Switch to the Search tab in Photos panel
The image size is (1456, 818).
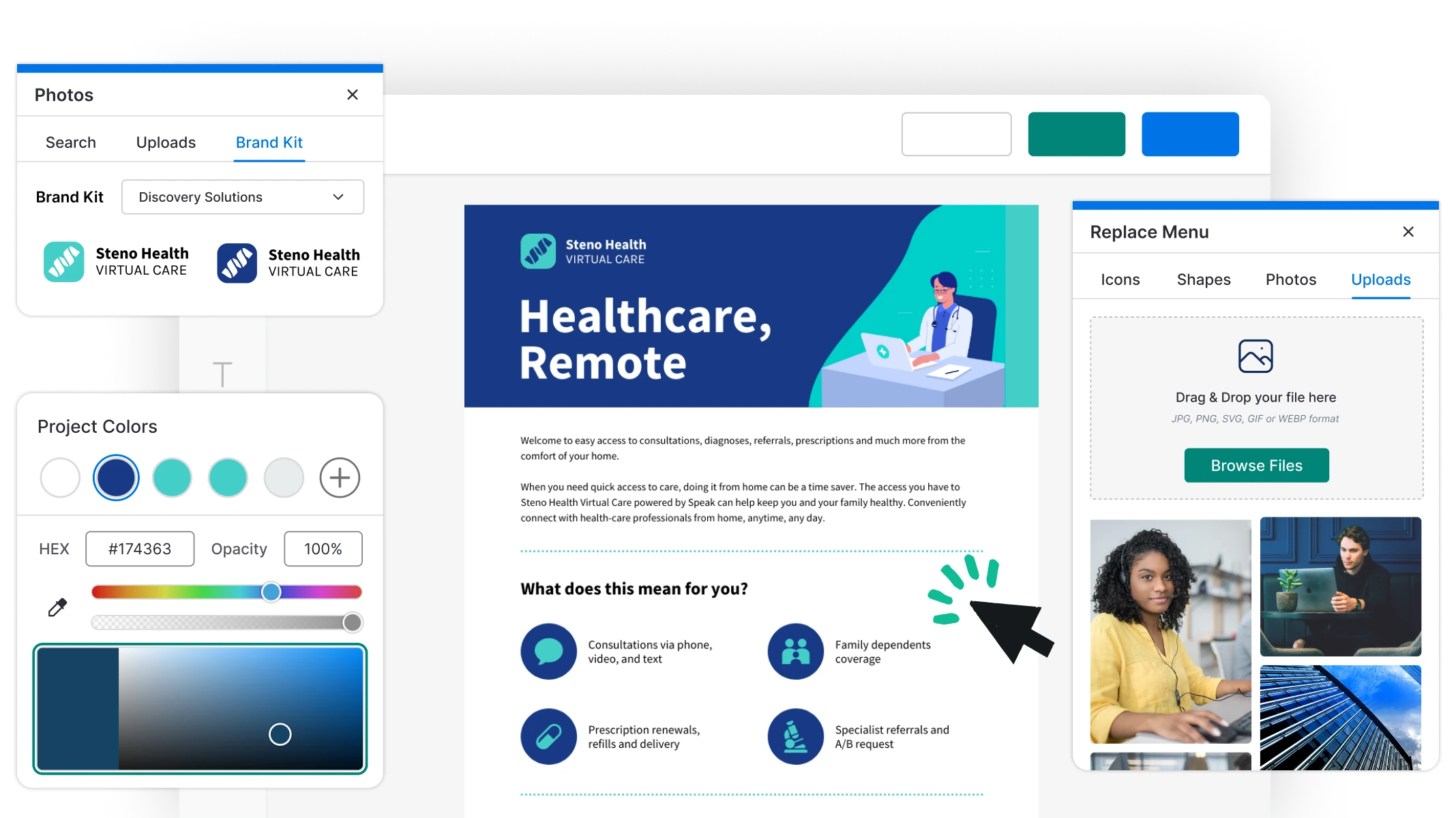70,142
